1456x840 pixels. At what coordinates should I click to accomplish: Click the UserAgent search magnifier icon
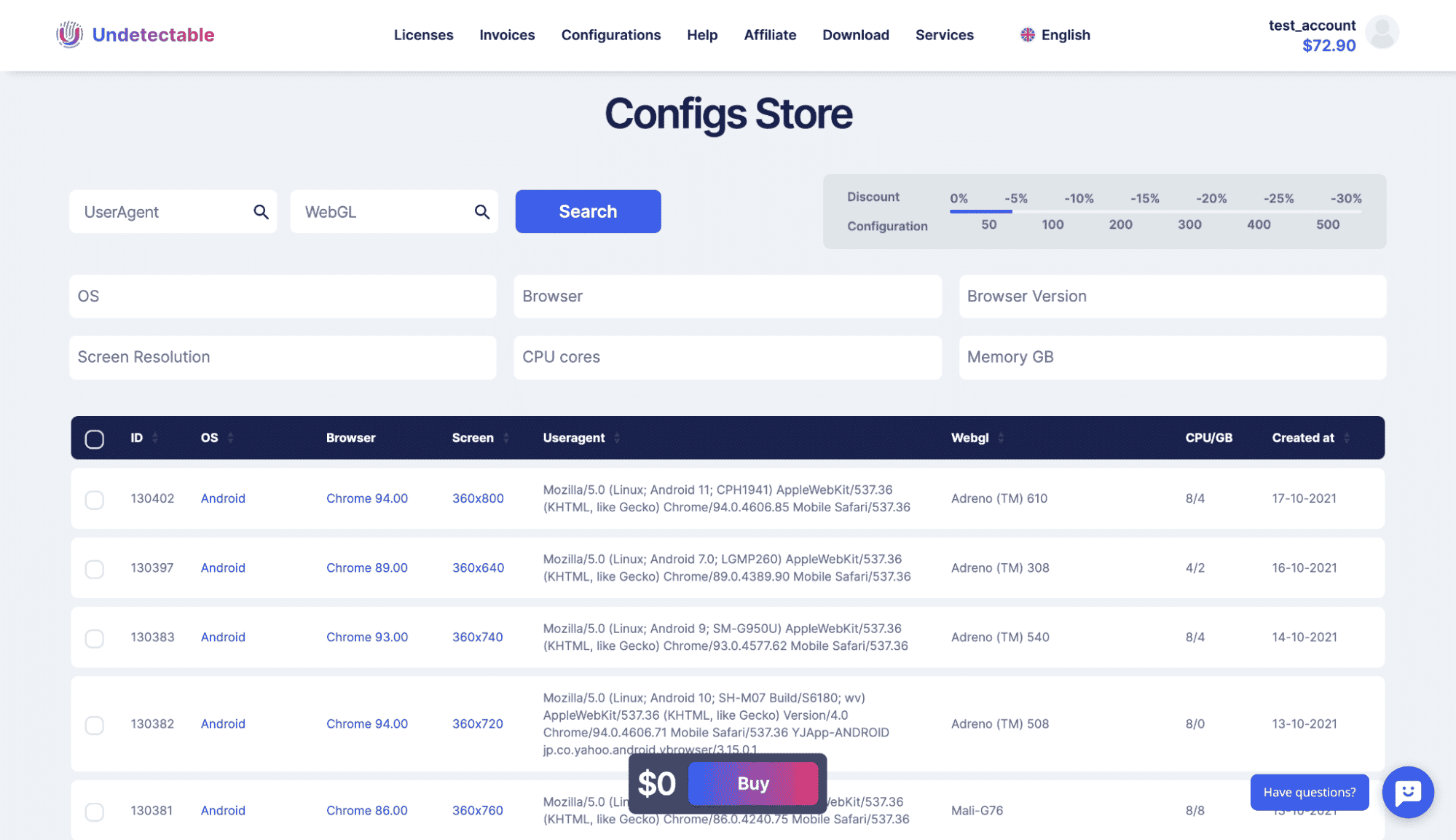261,212
